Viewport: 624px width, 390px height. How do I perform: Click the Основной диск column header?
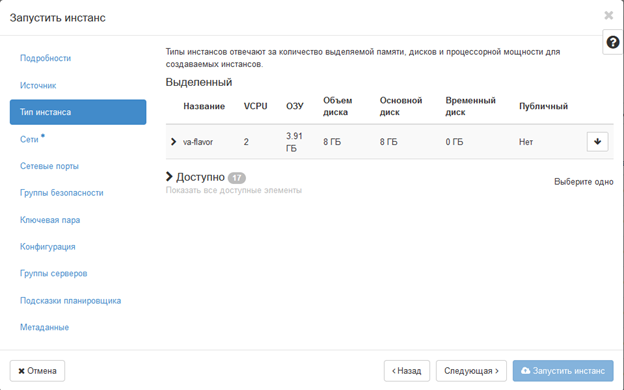click(x=401, y=106)
